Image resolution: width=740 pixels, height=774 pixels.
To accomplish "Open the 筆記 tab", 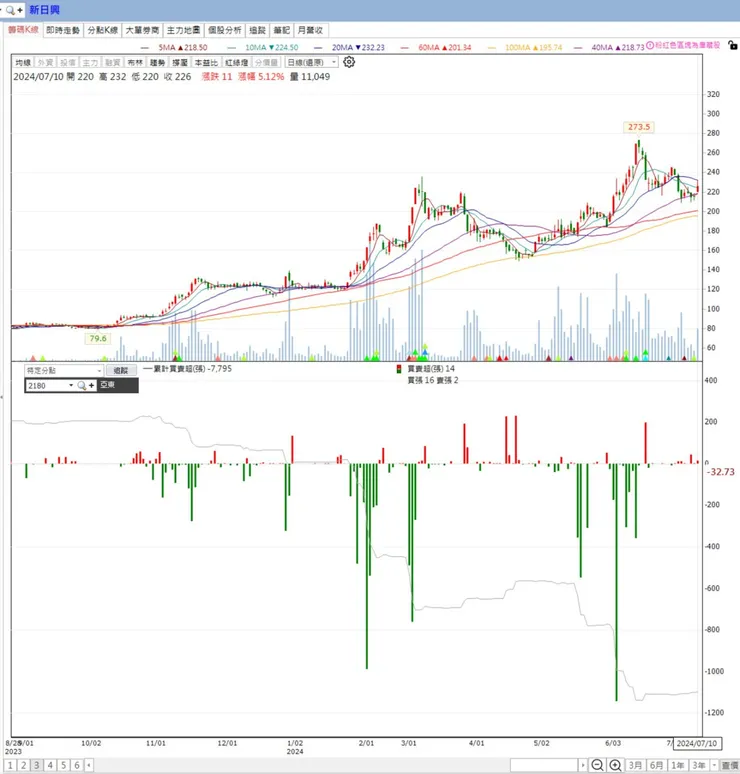I will 281,30.
